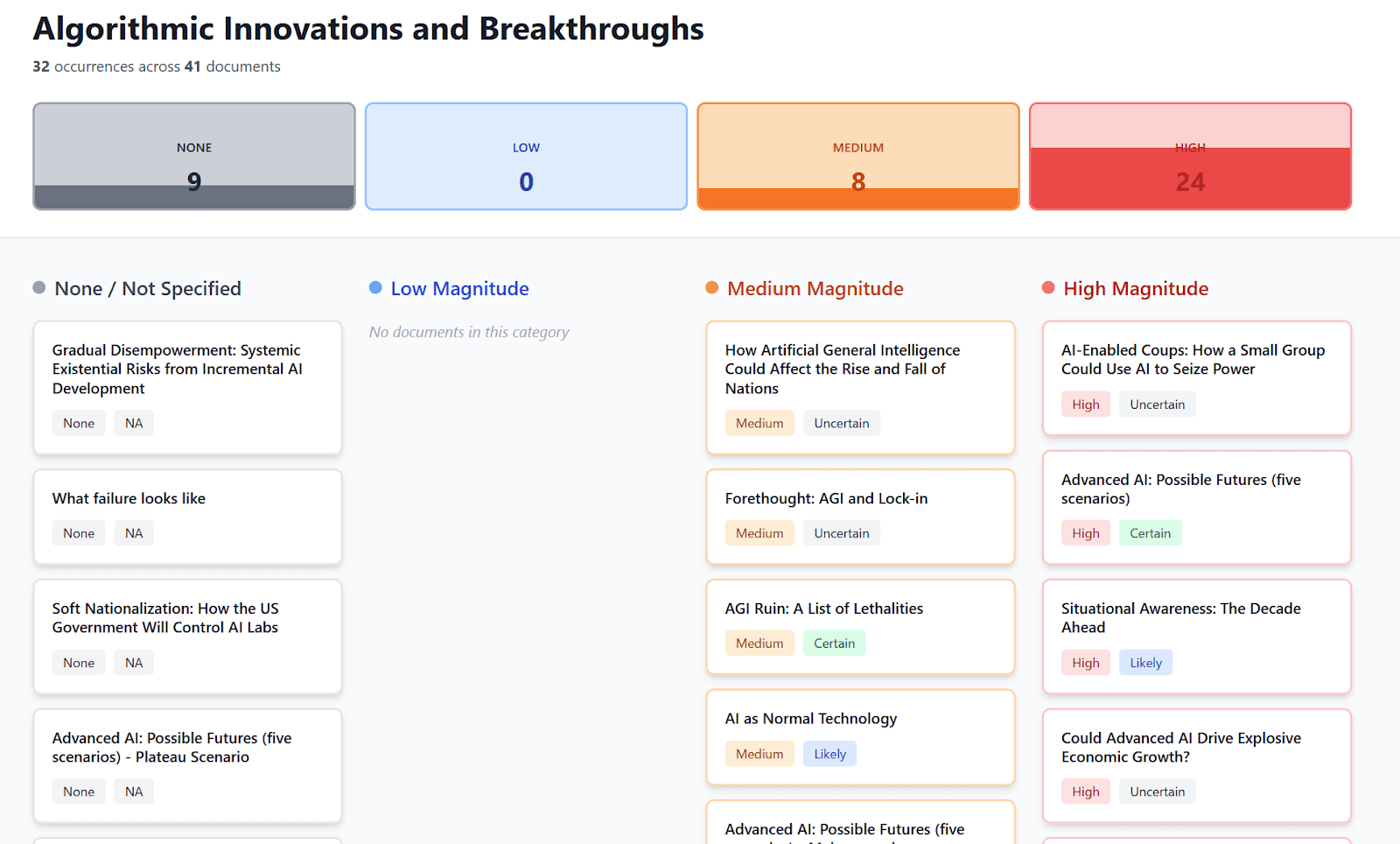Open the Gradual Disempowerment document card
Screen dimensions: 1400x844
187,388
